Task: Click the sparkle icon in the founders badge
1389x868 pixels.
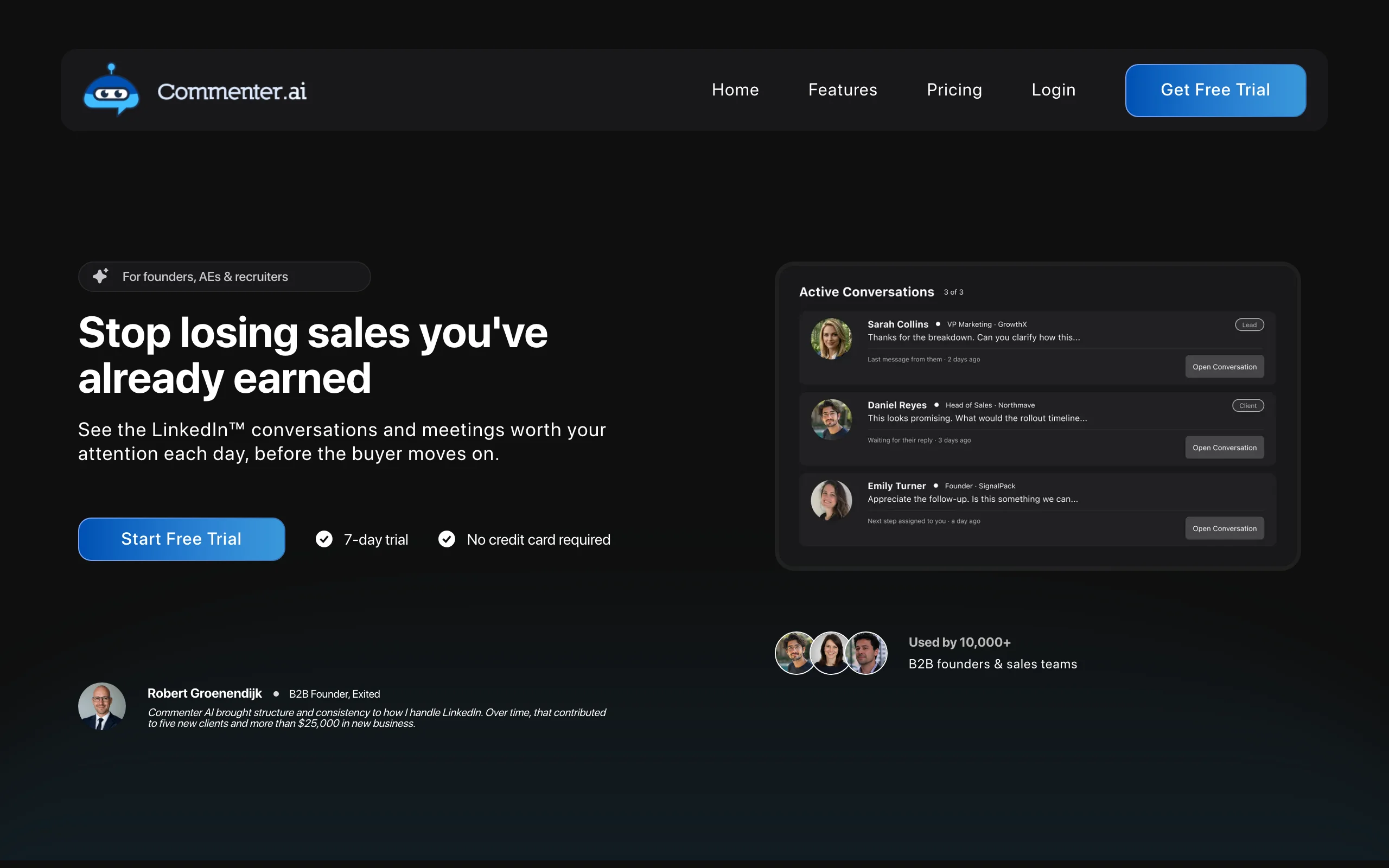Action: coord(100,276)
